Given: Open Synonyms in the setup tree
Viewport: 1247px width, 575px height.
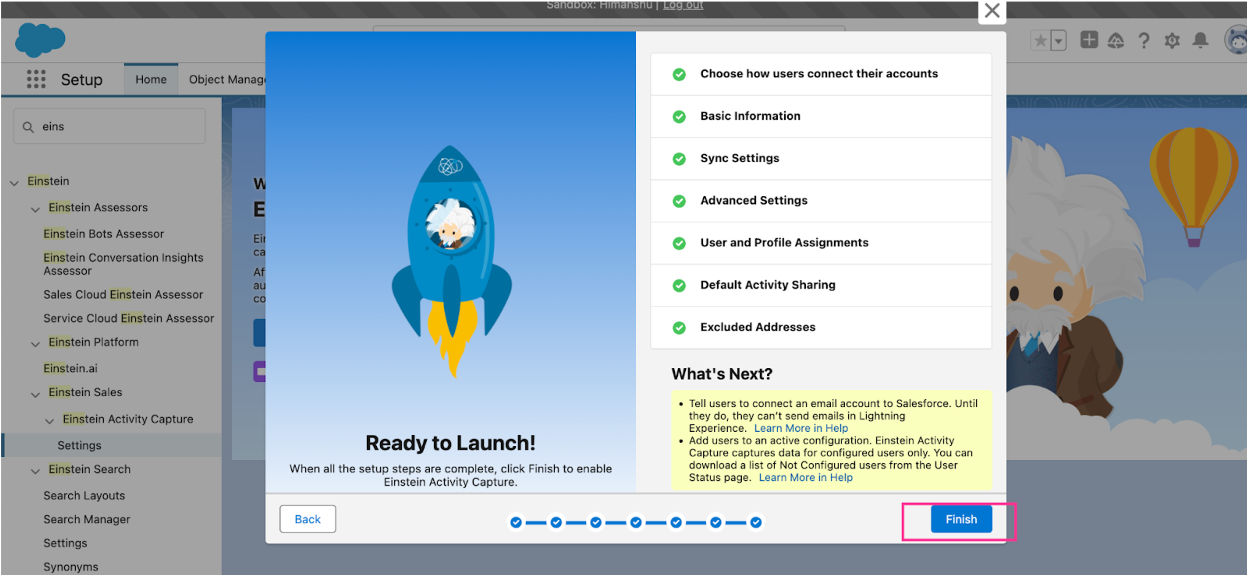Looking at the screenshot, I should (71, 567).
